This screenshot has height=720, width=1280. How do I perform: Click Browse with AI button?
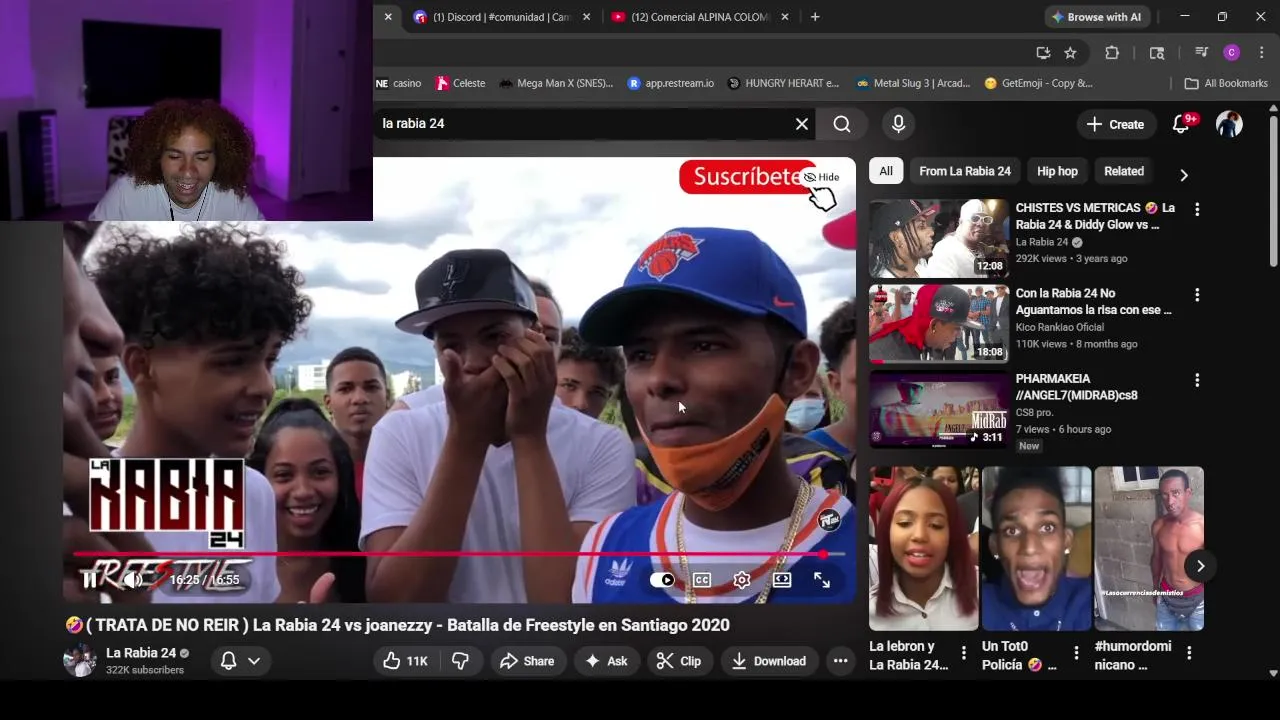(x=1096, y=17)
